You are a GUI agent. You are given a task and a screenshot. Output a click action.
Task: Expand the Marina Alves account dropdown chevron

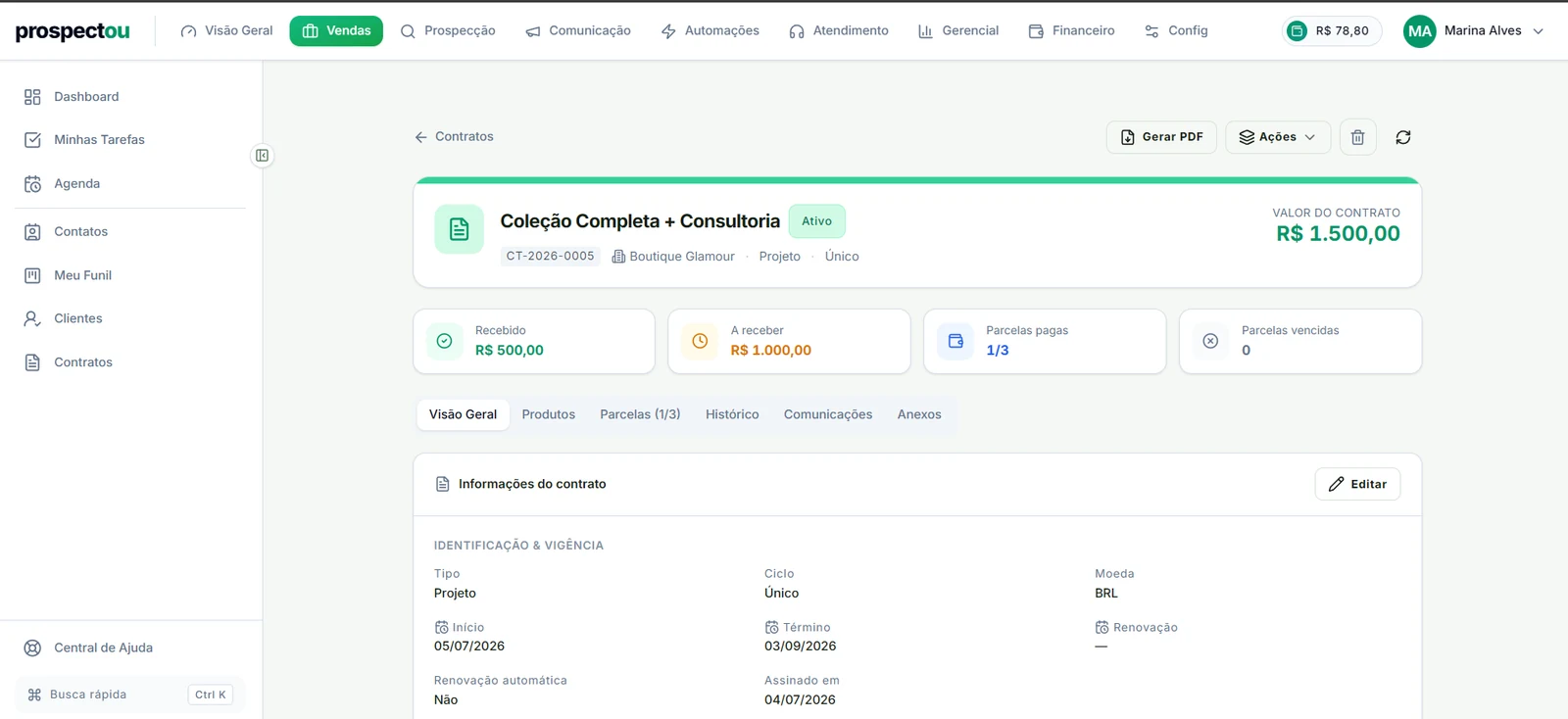(1539, 31)
